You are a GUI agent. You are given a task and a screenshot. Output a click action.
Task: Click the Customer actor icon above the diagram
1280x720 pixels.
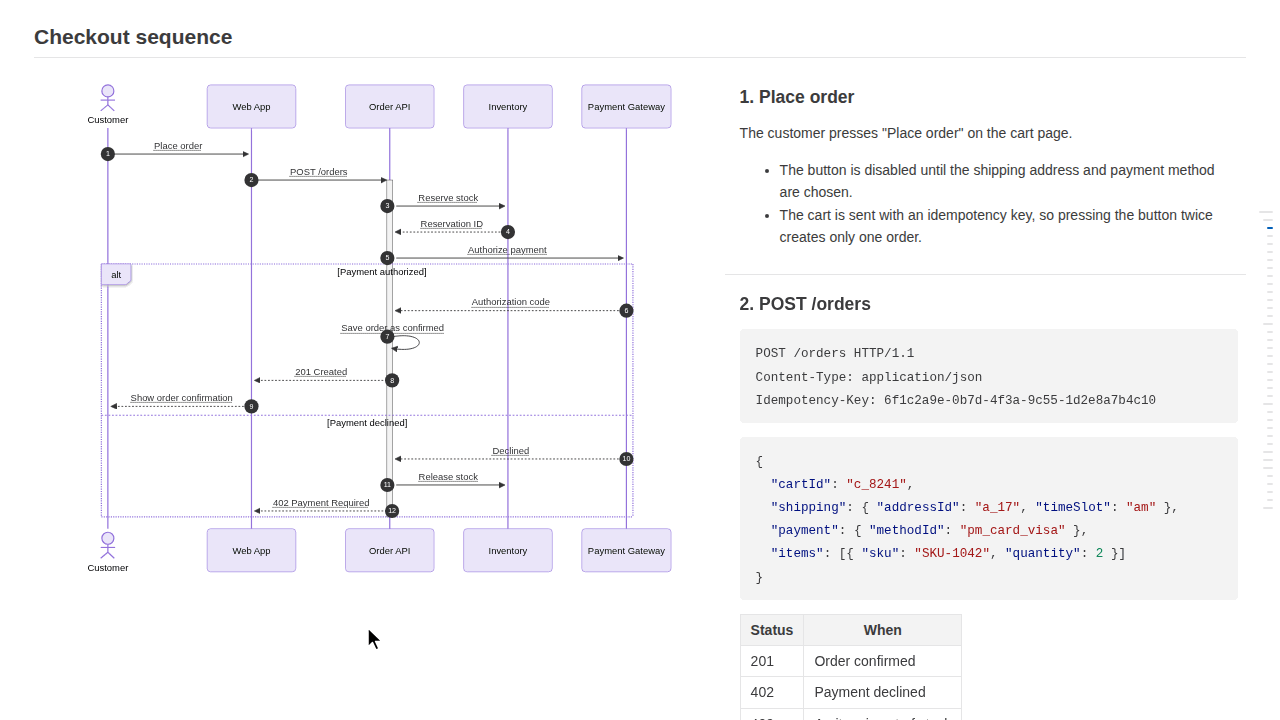(x=108, y=98)
